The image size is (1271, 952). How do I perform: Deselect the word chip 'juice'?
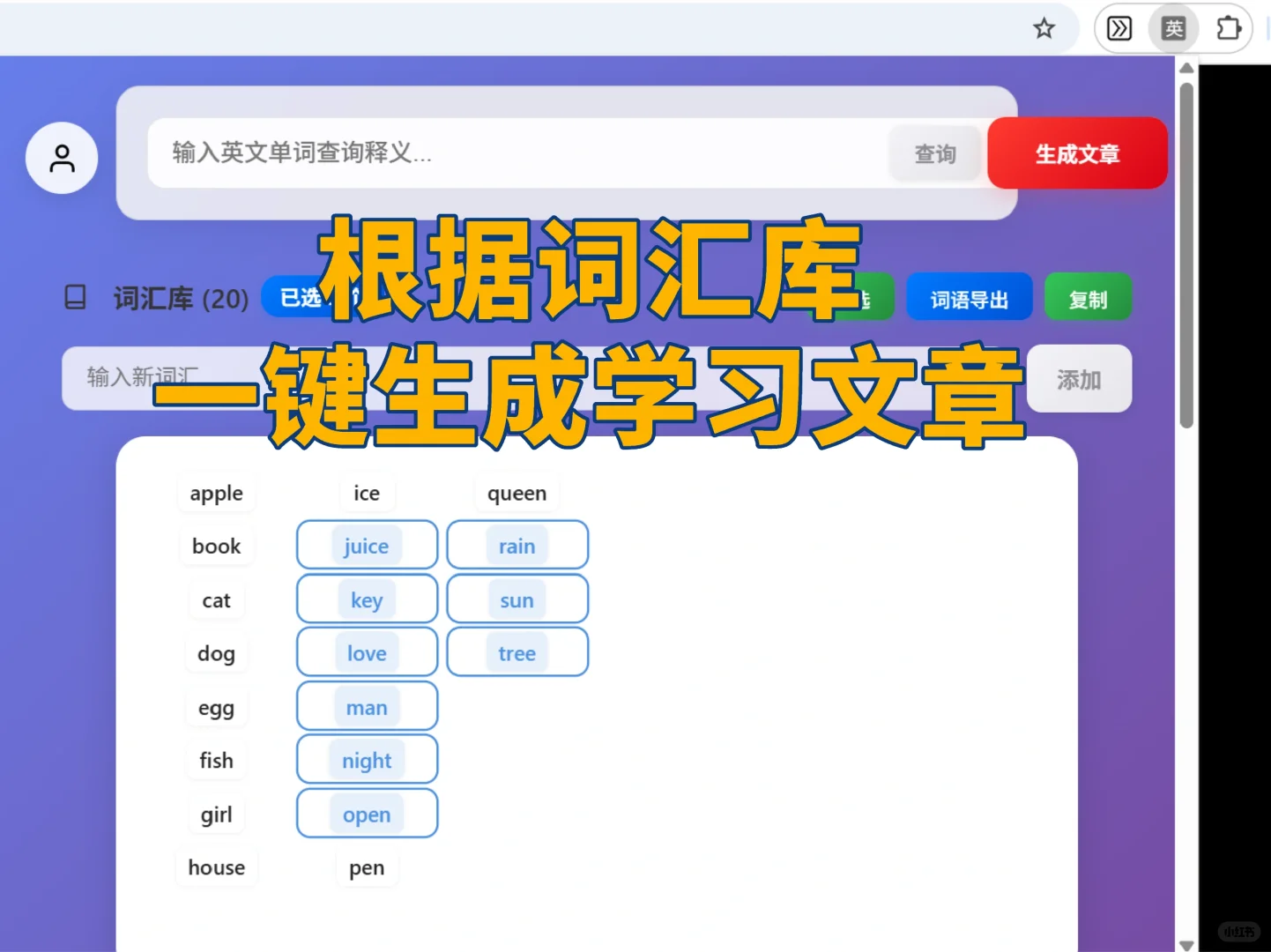366,545
